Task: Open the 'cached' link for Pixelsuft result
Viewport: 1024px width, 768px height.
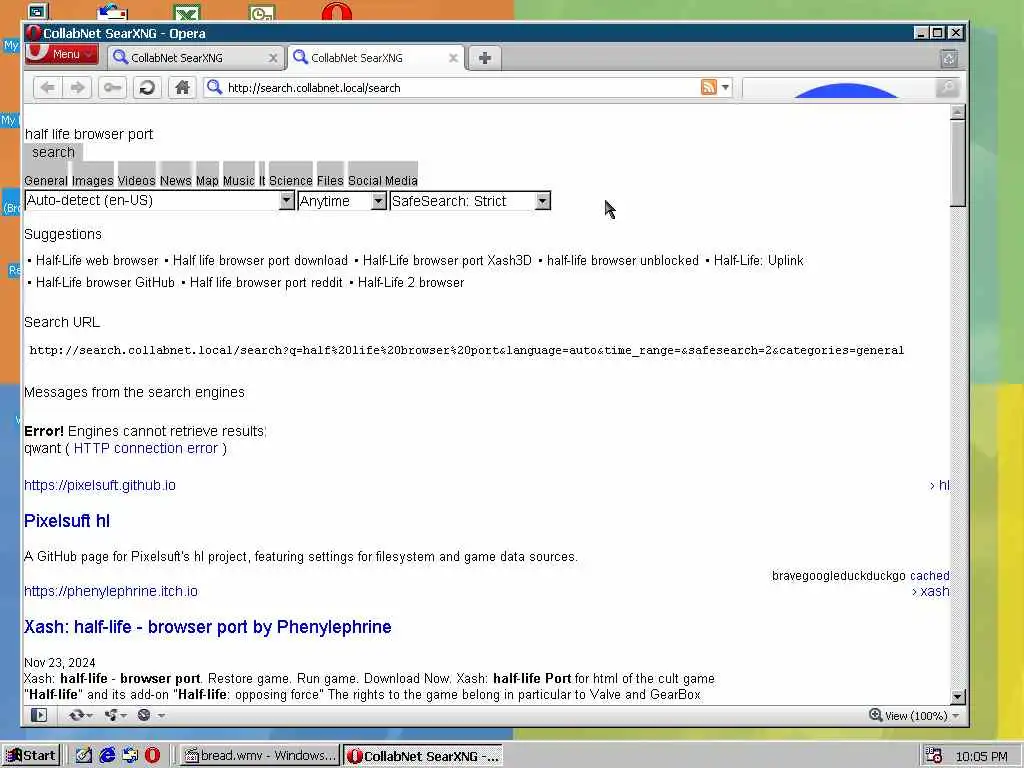Action: tap(929, 576)
